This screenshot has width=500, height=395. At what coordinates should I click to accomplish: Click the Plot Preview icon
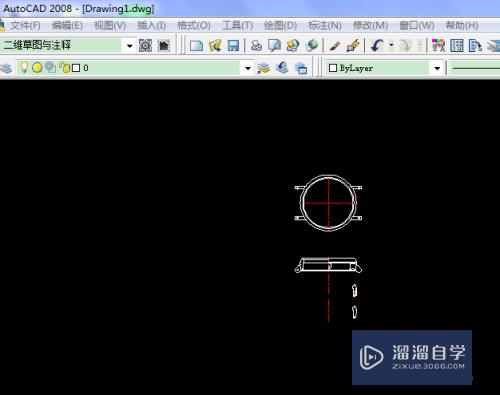click(274, 46)
